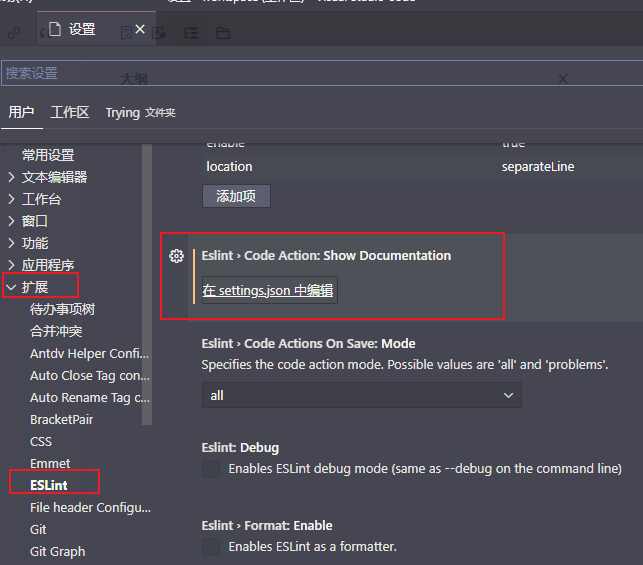The height and width of the screenshot is (565, 643).
Task: Click the Eslint: Debug setting title
Action: (240, 447)
